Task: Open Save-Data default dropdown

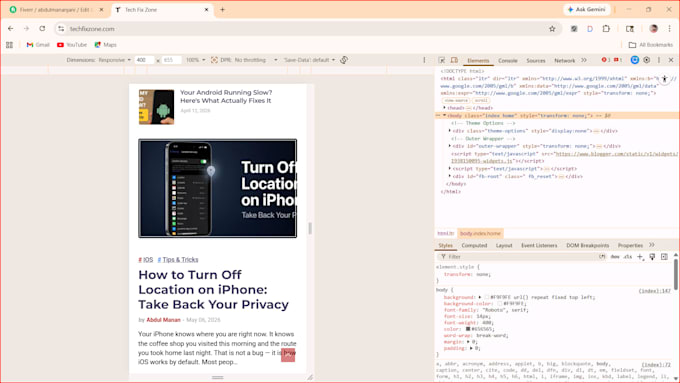Action: pyautogui.click(x=309, y=60)
